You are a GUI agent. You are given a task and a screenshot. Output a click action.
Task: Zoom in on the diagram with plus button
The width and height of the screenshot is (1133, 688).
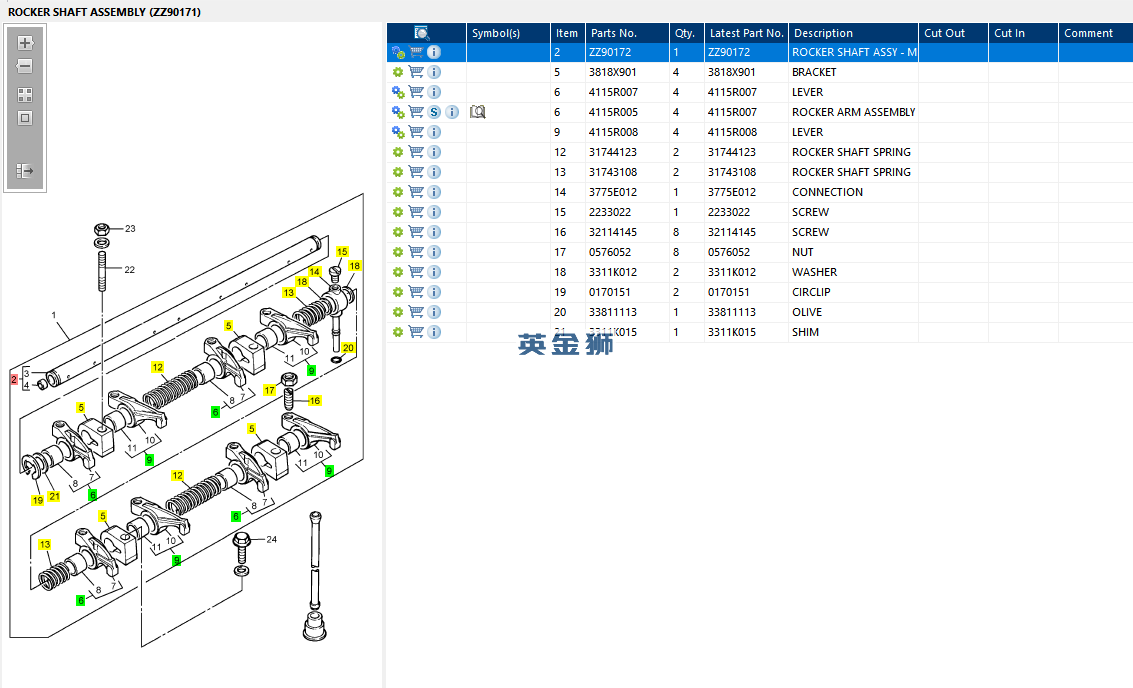click(x=25, y=43)
